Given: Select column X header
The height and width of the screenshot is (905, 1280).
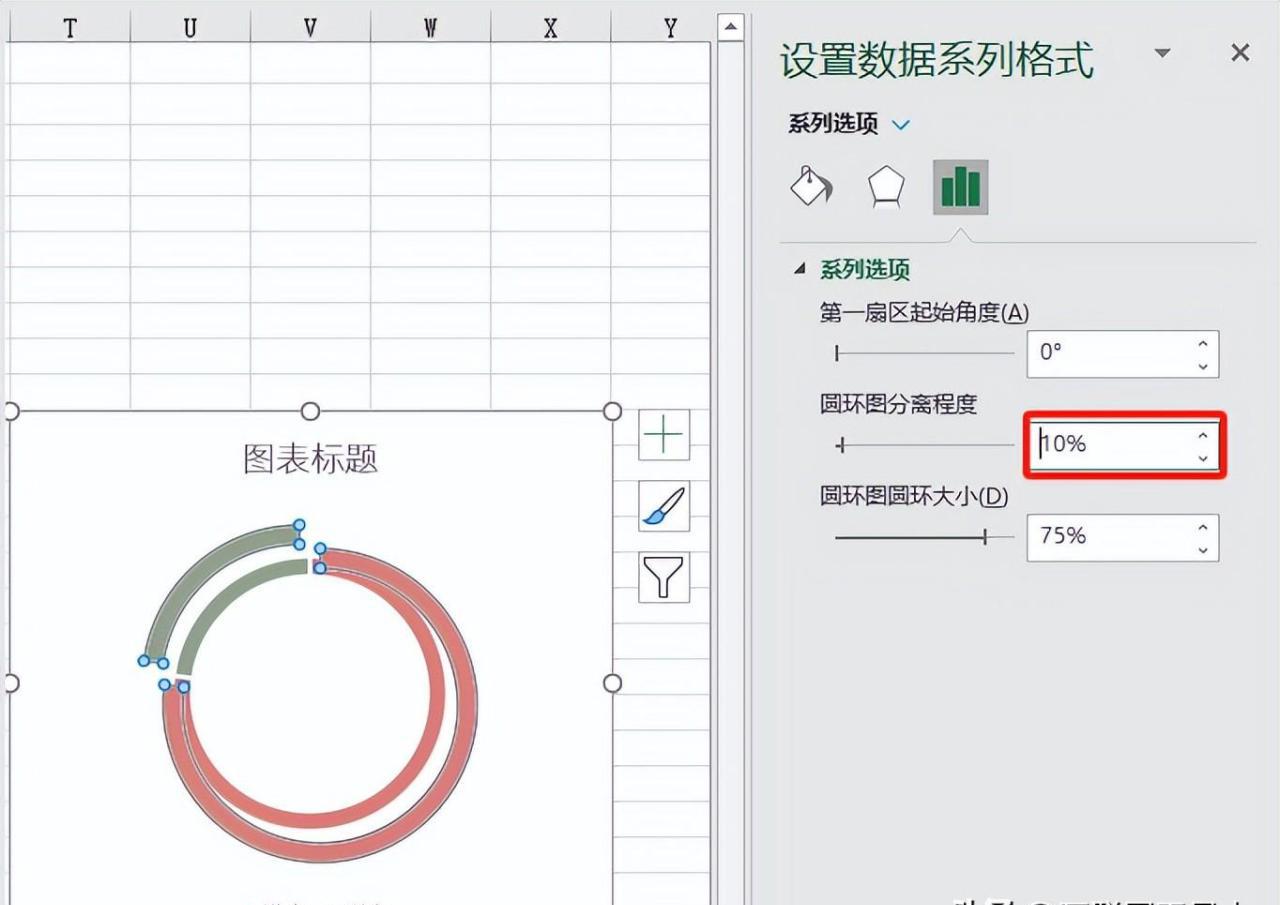Looking at the screenshot, I should click(x=550, y=28).
